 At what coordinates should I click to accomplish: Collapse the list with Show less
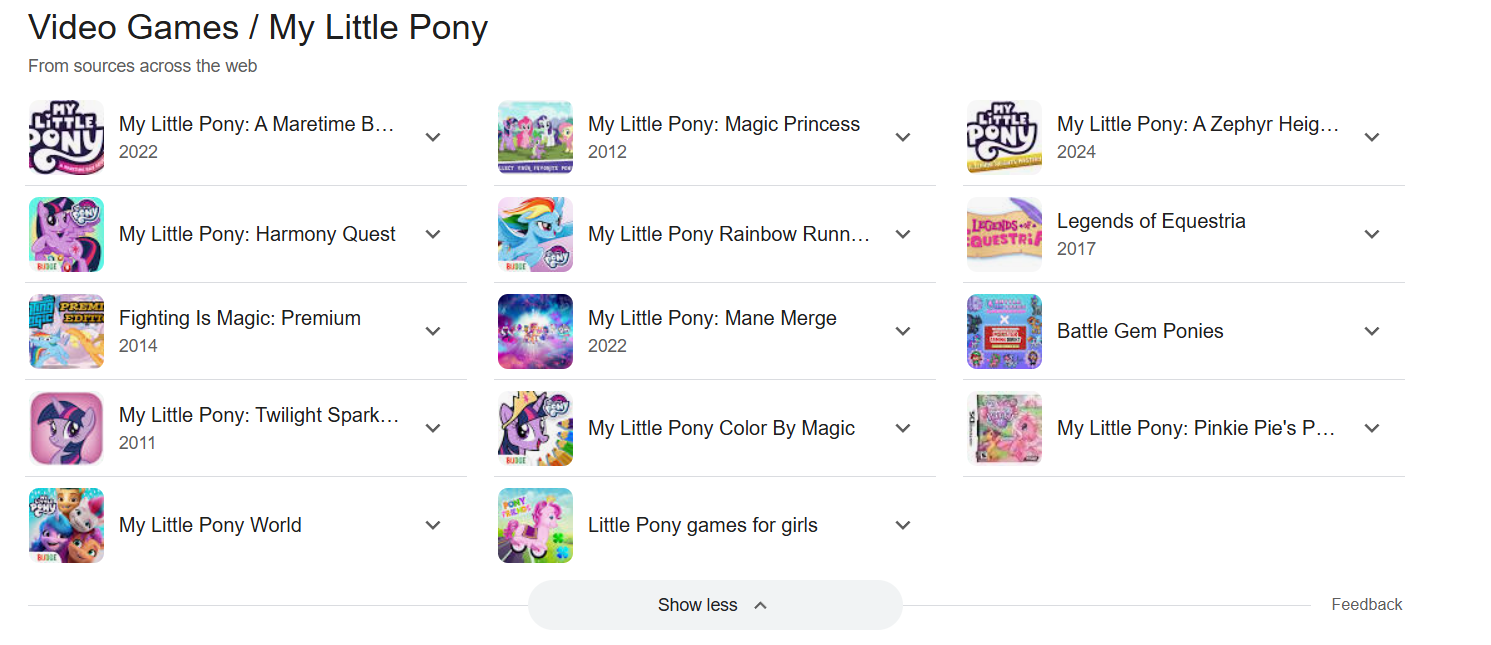(714, 605)
